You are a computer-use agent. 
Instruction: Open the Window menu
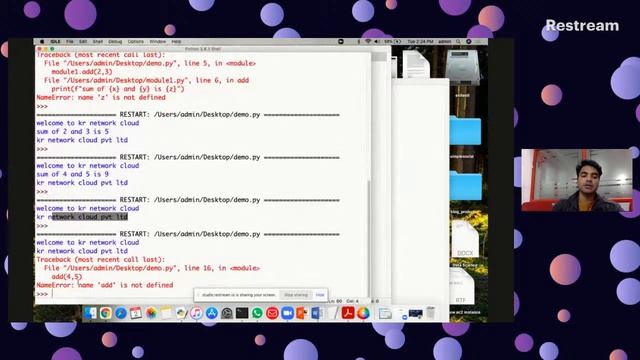click(158, 42)
